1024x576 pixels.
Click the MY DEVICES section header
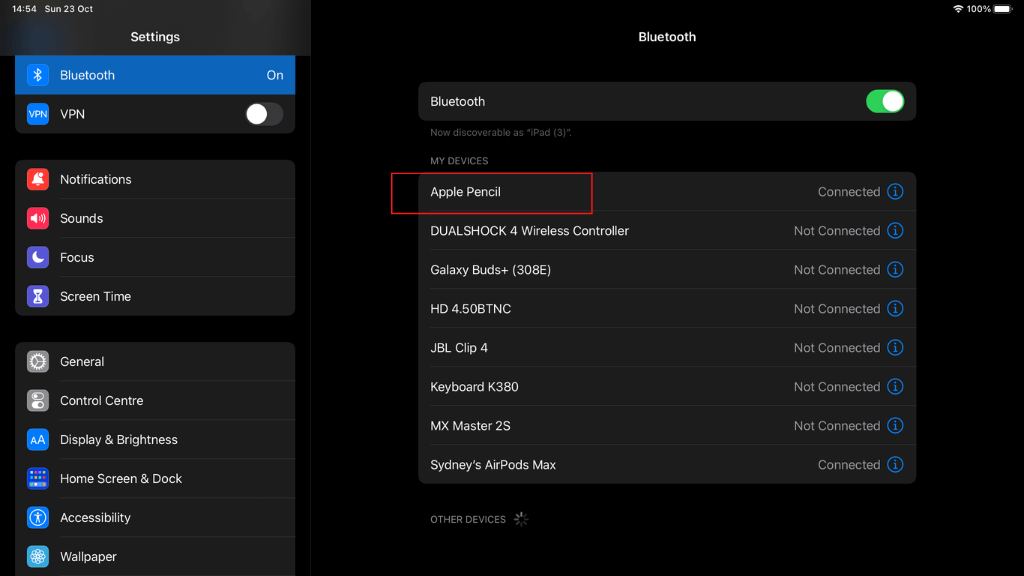click(x=459, y=161)
